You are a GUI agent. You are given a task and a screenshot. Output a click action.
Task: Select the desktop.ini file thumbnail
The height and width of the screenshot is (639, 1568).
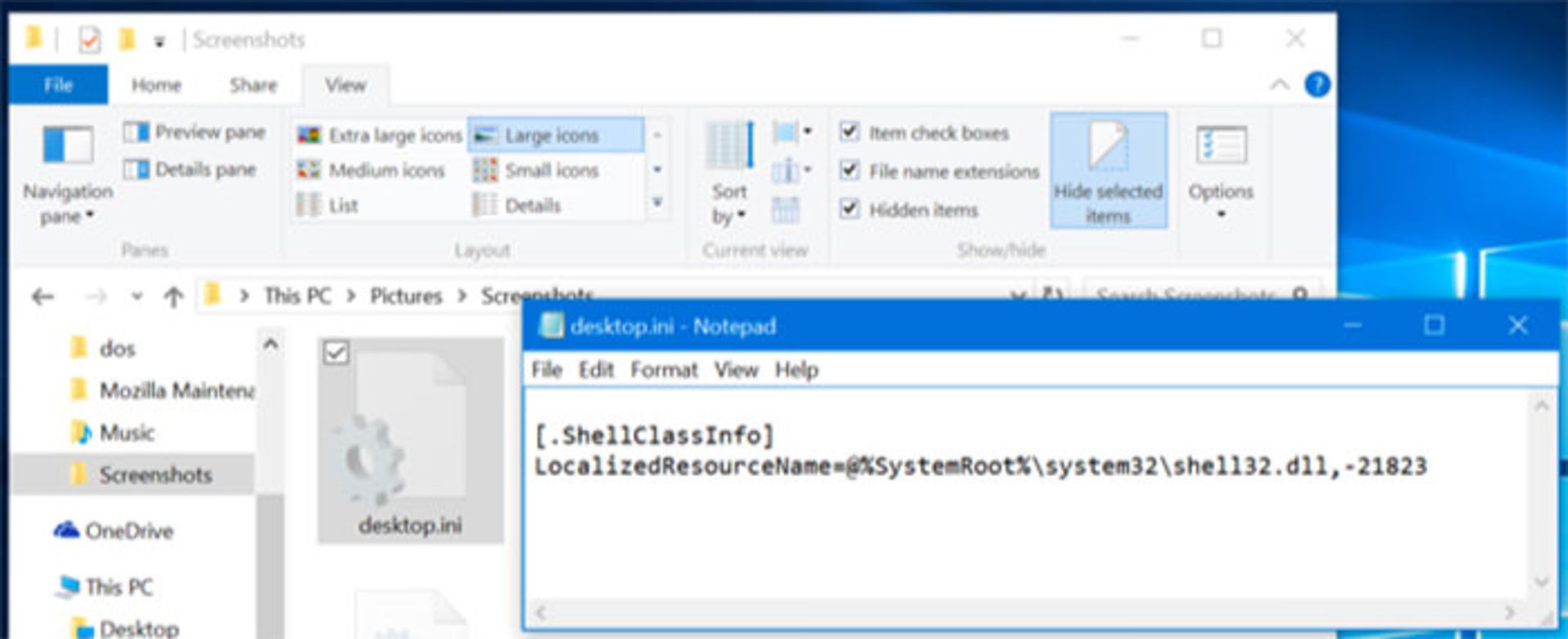click(x=410, y=441)
